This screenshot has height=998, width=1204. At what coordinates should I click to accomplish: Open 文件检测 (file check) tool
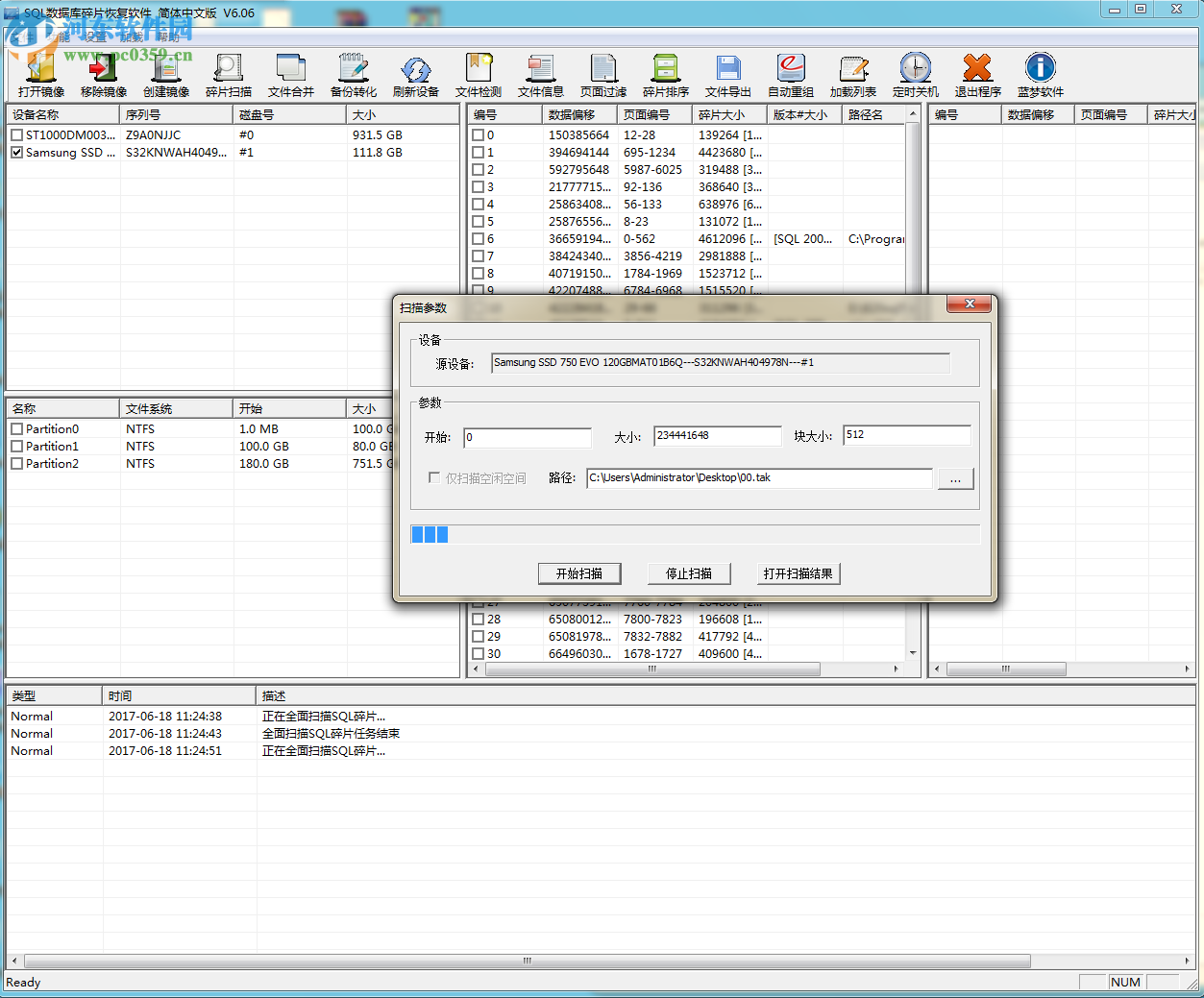(x=478, y=70)
